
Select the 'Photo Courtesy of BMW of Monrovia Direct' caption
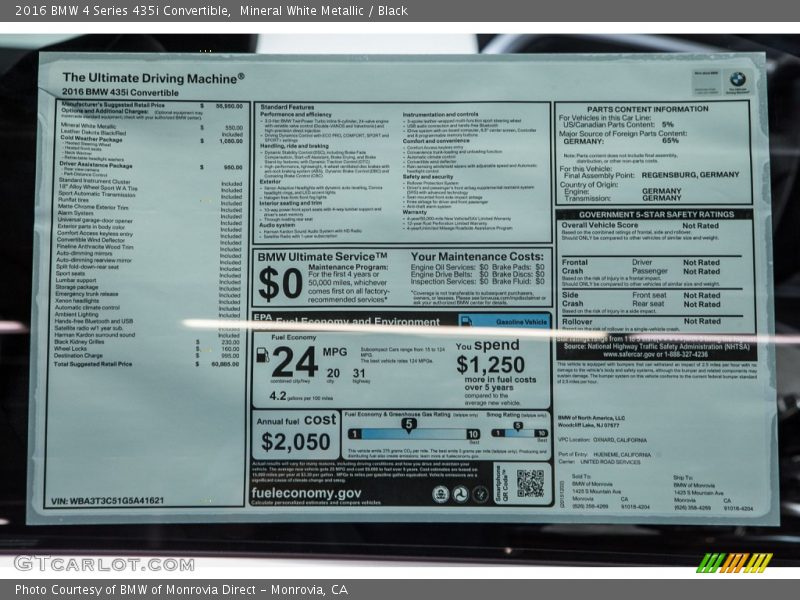138,589
